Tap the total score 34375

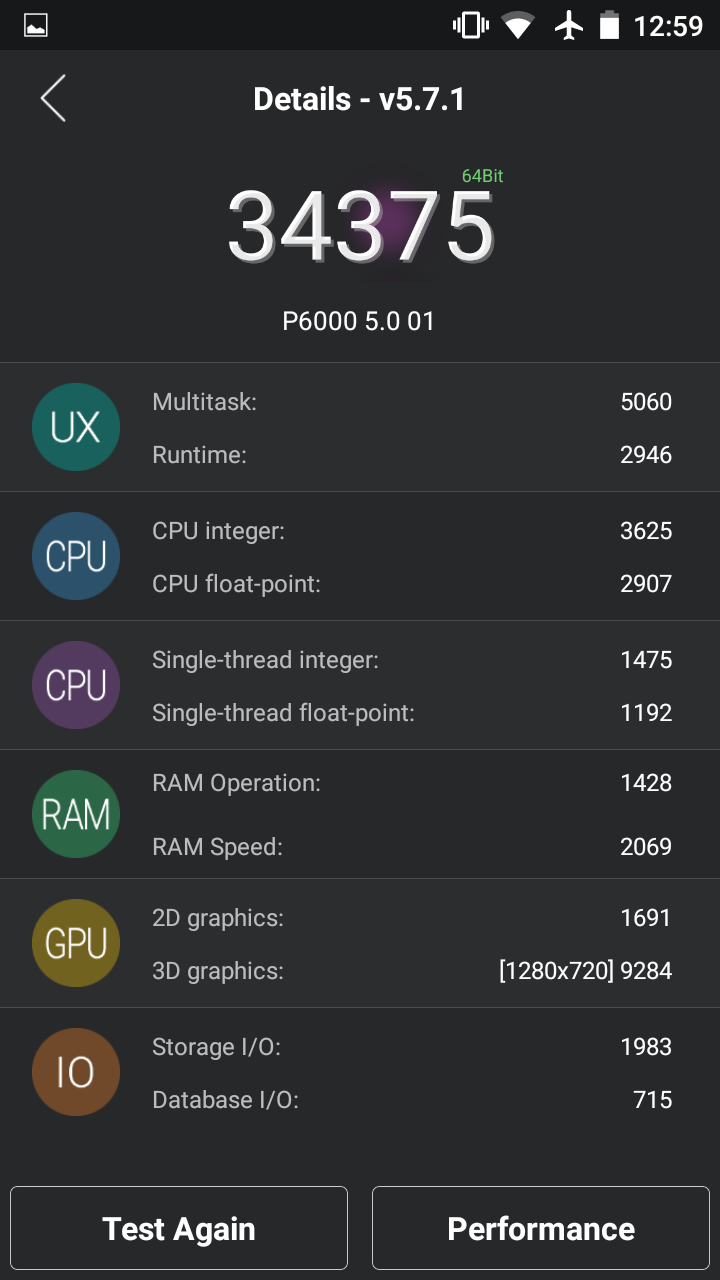pyautogui.click(x=360, y=227)
